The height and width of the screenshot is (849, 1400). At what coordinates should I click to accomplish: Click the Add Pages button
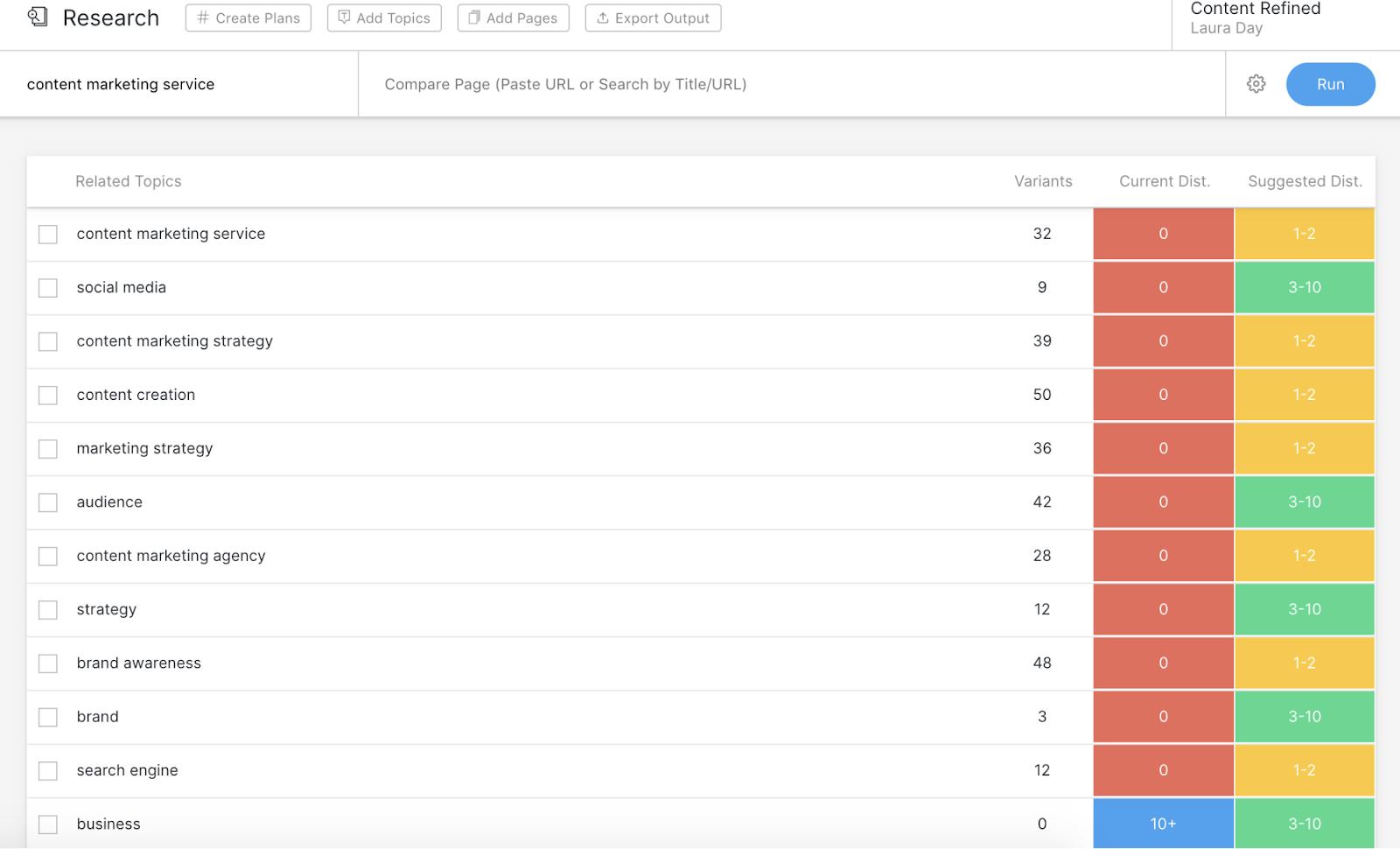click(x=514, y=18)
